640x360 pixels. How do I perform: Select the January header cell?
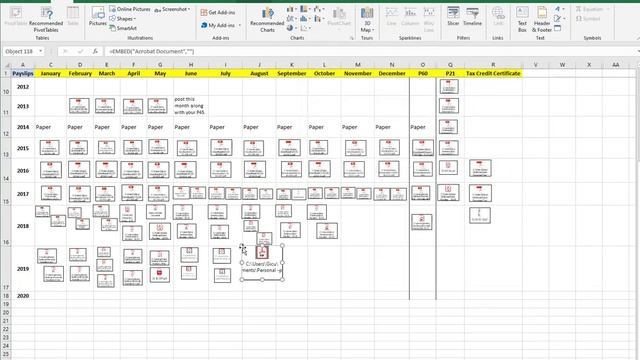[x=51, y=73]
